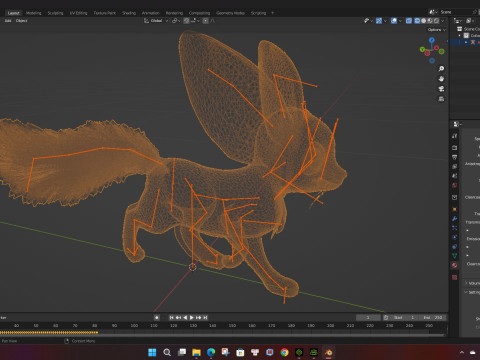480x360 pixels.
Task: Click the blue Z axis gizmo
Action: tap(432, 40)
